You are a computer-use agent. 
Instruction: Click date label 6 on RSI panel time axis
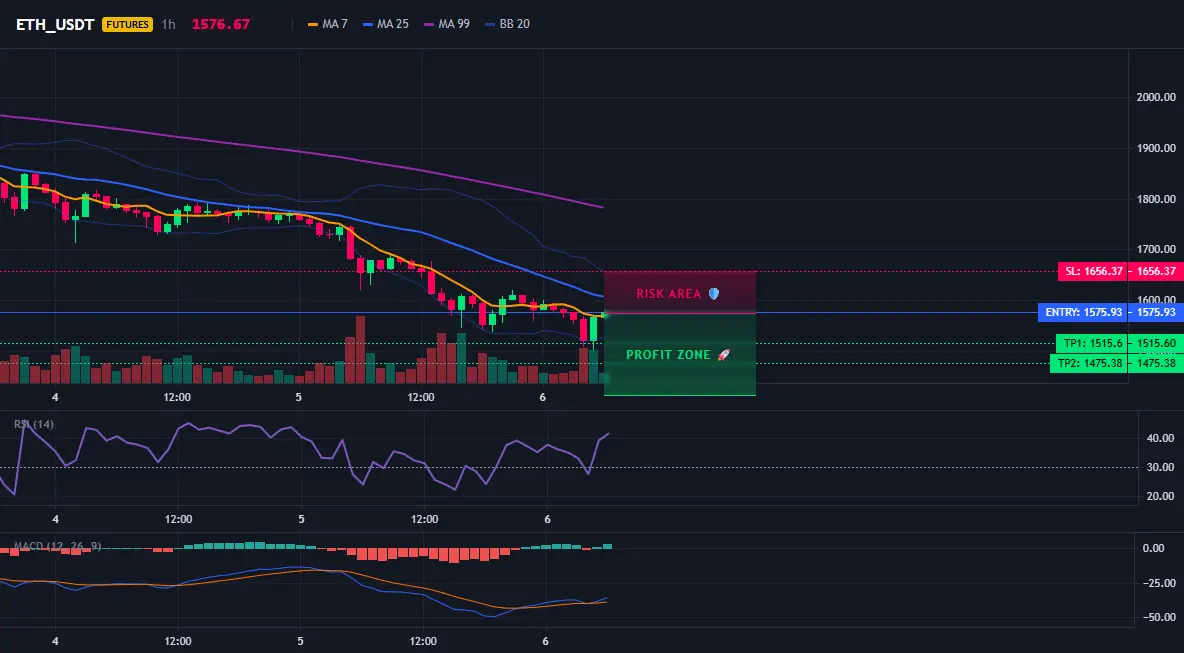(x=547, y=519)
